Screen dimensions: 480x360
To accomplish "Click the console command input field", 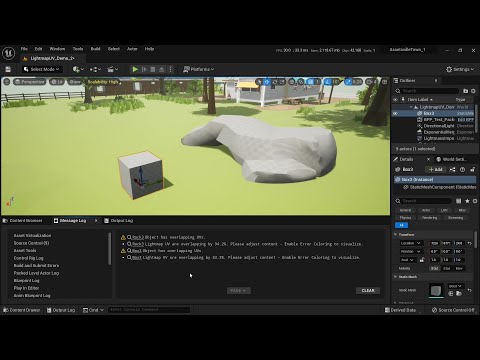I will (x=149, y=310).
